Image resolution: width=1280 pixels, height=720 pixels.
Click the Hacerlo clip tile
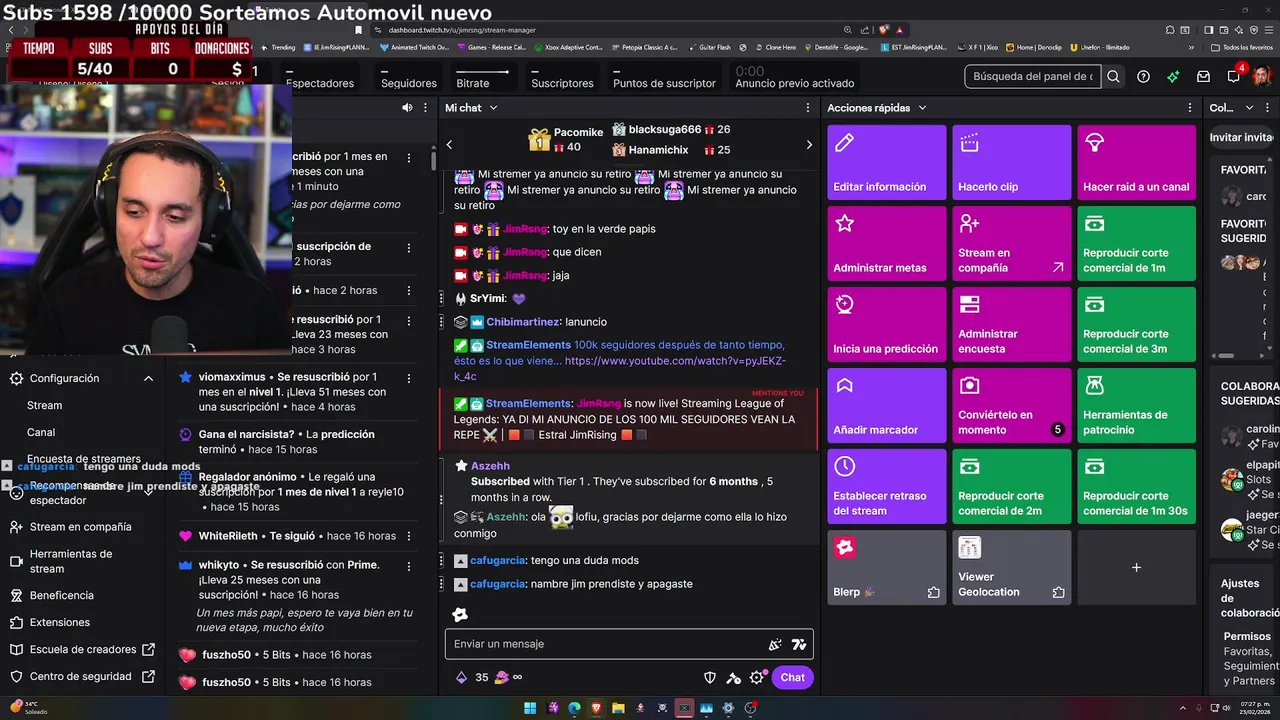1011,162
